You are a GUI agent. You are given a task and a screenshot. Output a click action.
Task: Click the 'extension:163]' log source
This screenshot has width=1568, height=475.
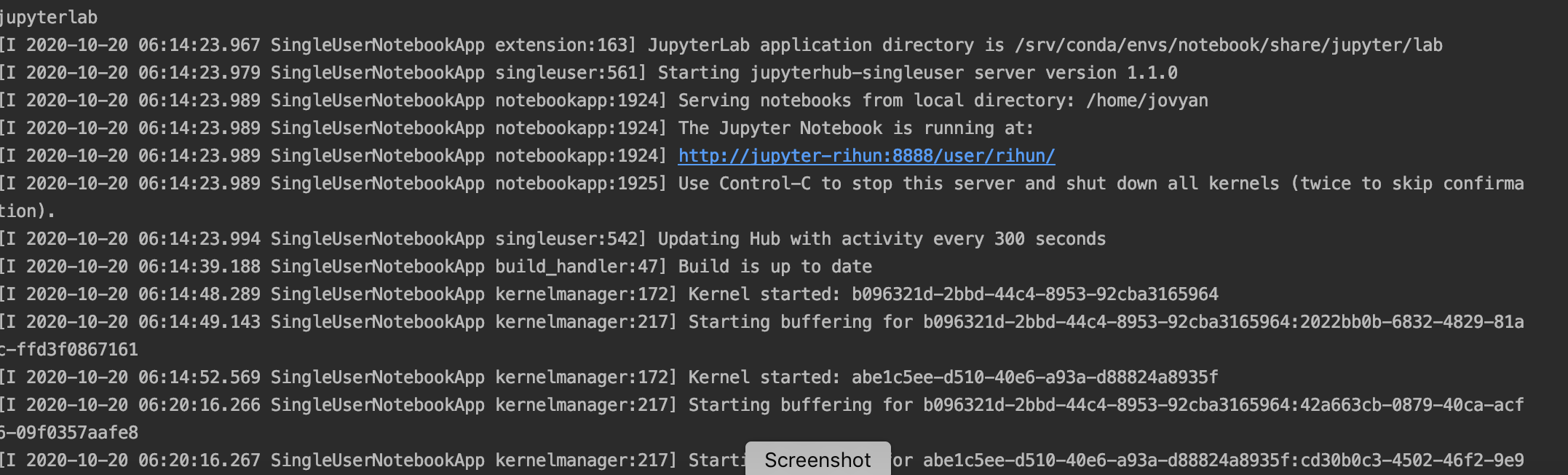click(x=566, y=45)
